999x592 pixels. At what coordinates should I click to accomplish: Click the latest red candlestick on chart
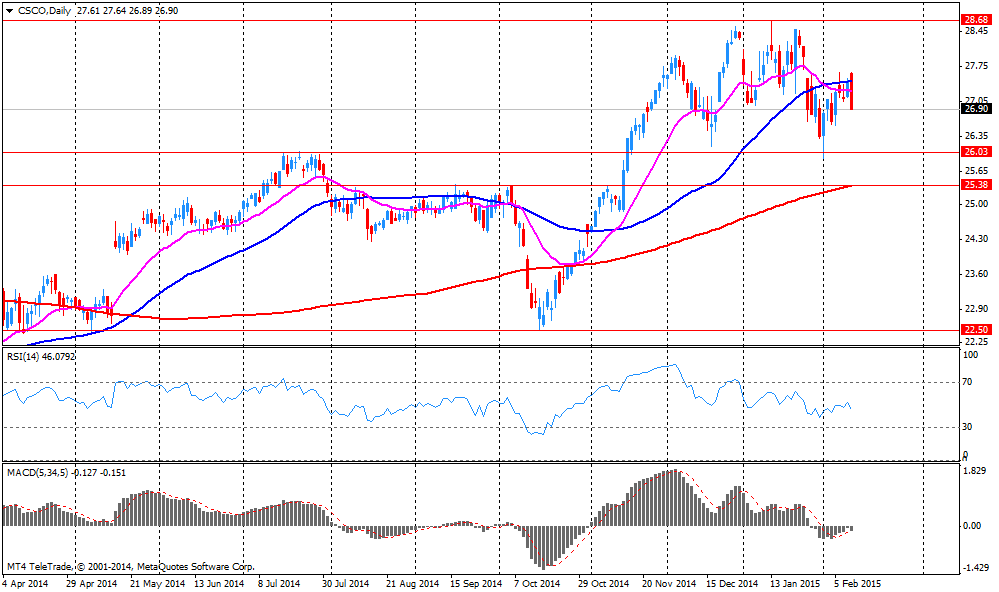click(851, 92)
